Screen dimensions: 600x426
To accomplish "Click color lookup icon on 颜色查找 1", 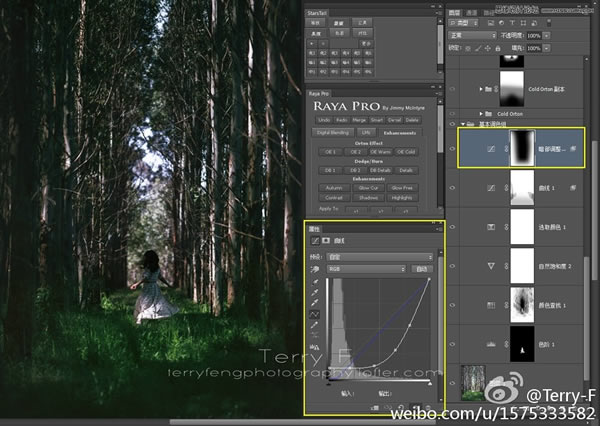I will click(491, 305).
